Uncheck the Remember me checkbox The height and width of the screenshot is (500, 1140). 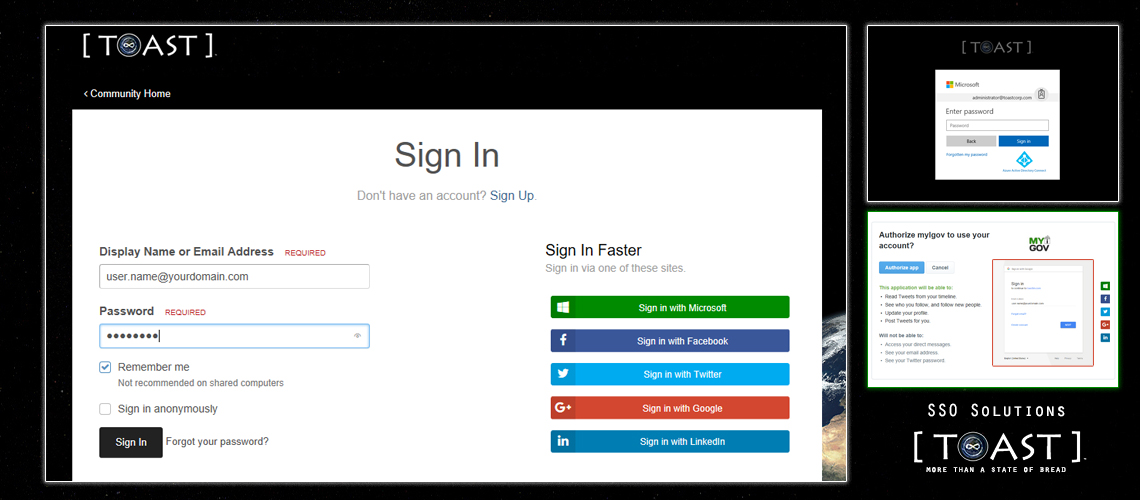point(105,367)
